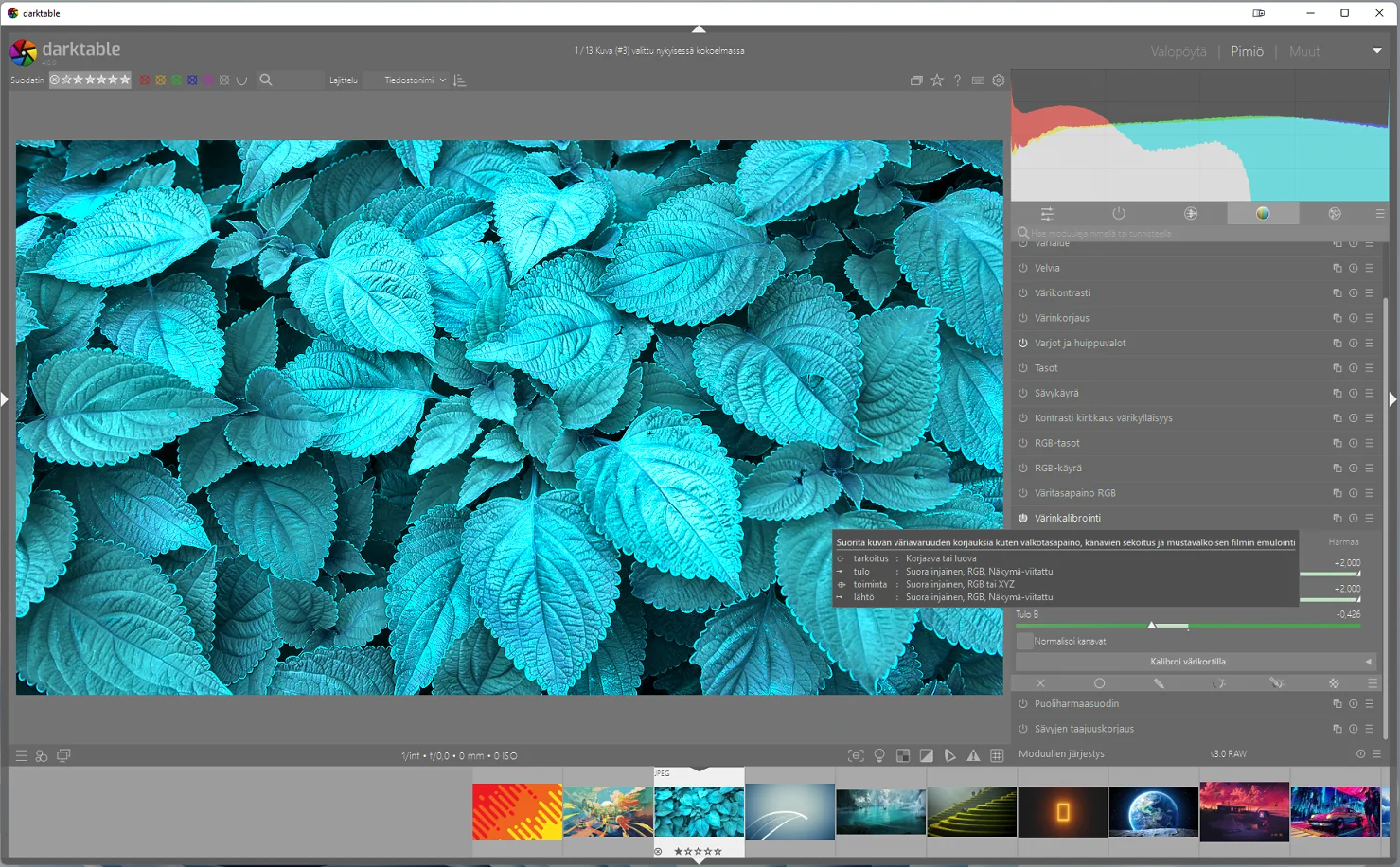1400x867 pixels.
Task: Toggle focus peaking icon
Action: pyautogui.click(x=856, y=755)
